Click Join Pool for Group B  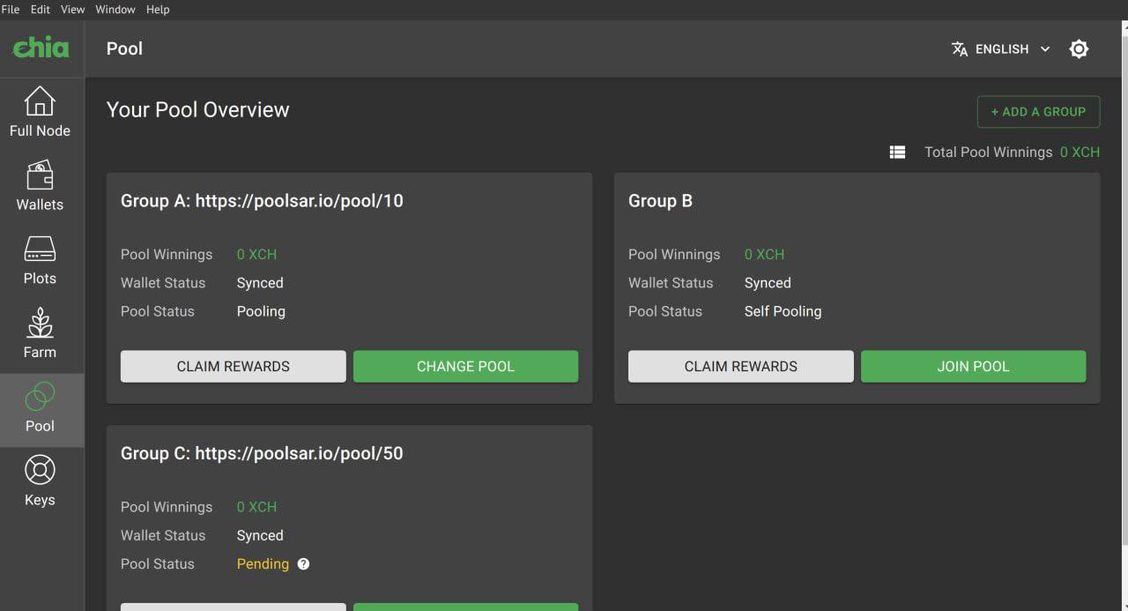973,366
